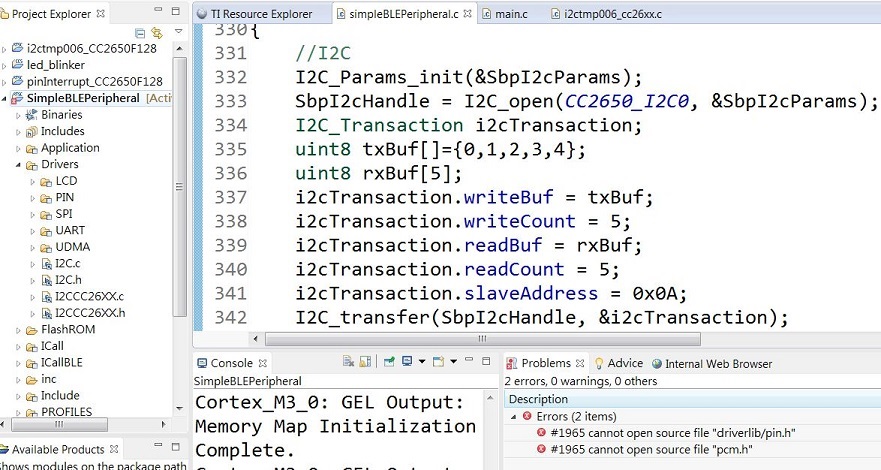Open the i2ctmp006_cc26xx.c editor tab
The width and height of the screenshot is (881, 470).
point(607,14)
